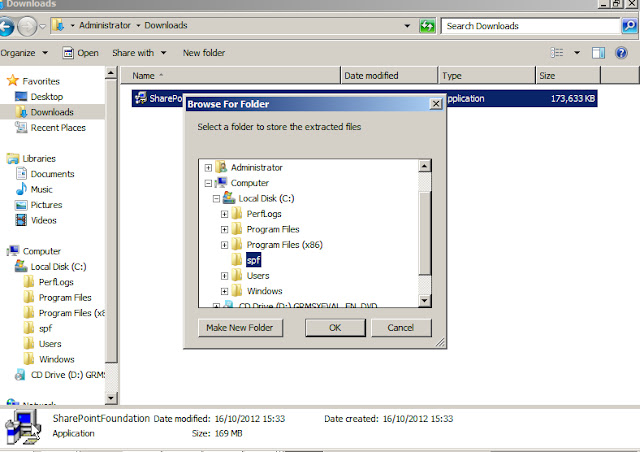This screenshot has height=452, width=640.
Task: Select the SharePoint application file icon
Action: [x=141, y=98]
